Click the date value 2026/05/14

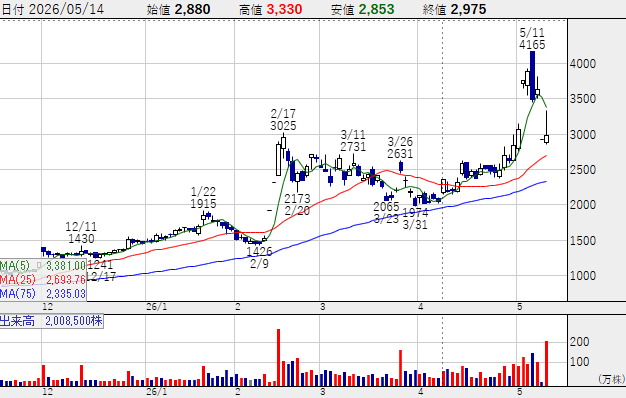pos(67,9)
